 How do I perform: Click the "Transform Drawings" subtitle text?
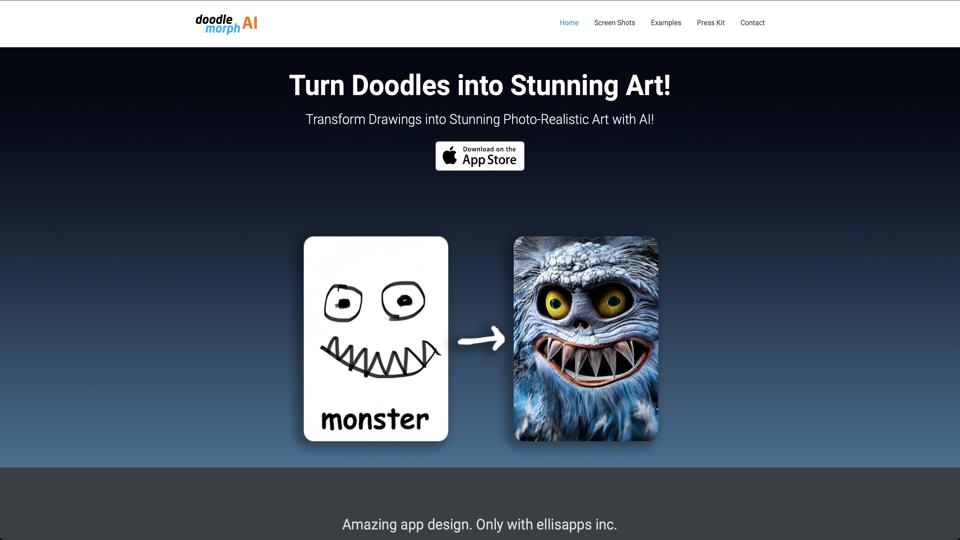tap(480, 119)
